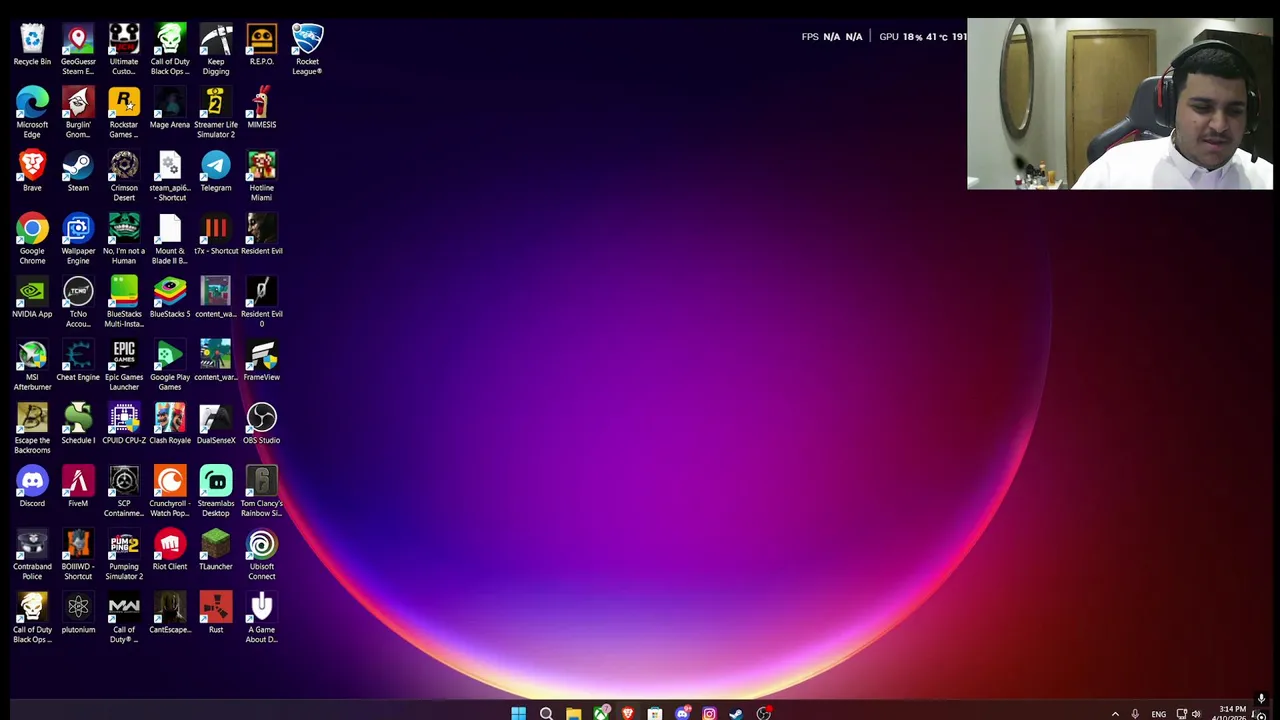Open Instagram from the taskbar
This screenshot has height=720, width=1280.
(x=709, y=713)
